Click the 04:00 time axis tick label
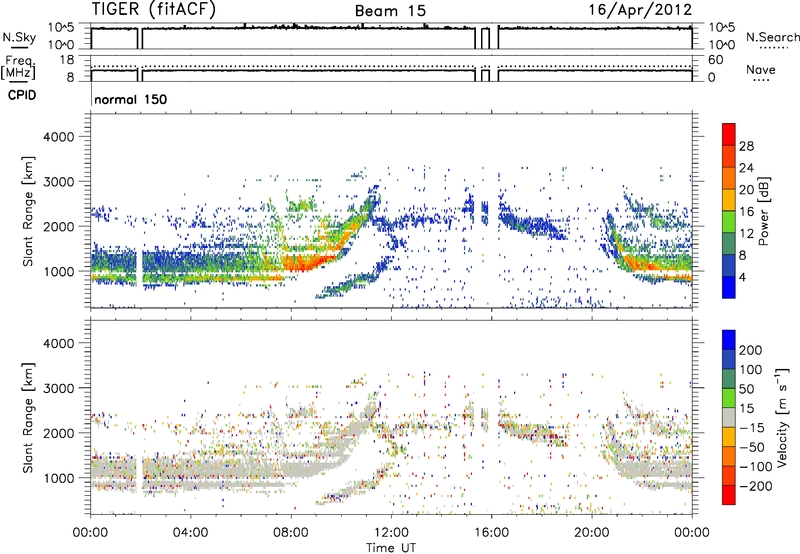 (190, 533)
